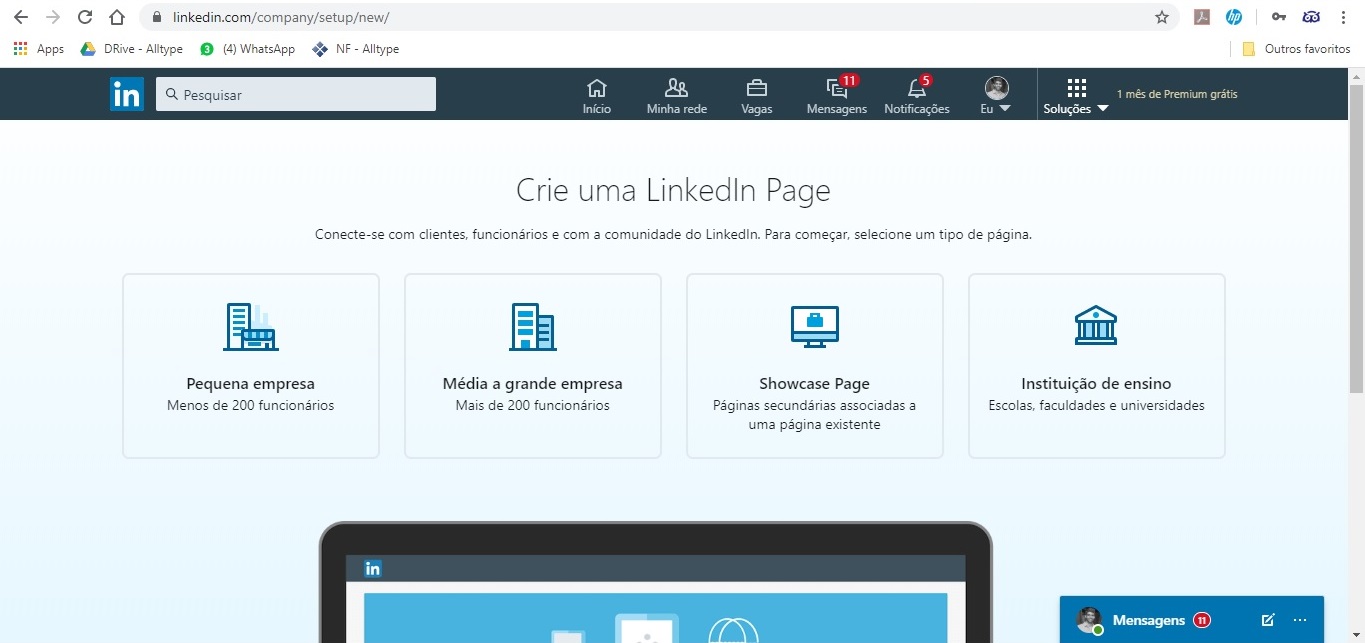1365x643 pixels.
Task: Open the three-dots options in Mensagens bar
Action: (1300, 620)
